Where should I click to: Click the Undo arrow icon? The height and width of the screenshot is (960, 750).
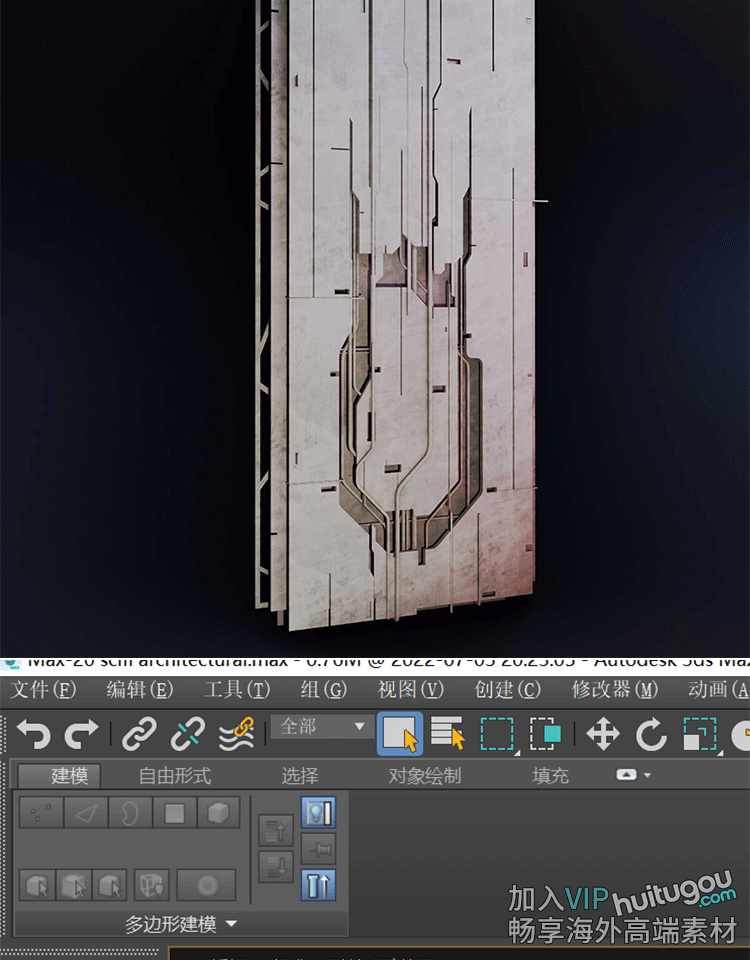click(x=33, y=735)
